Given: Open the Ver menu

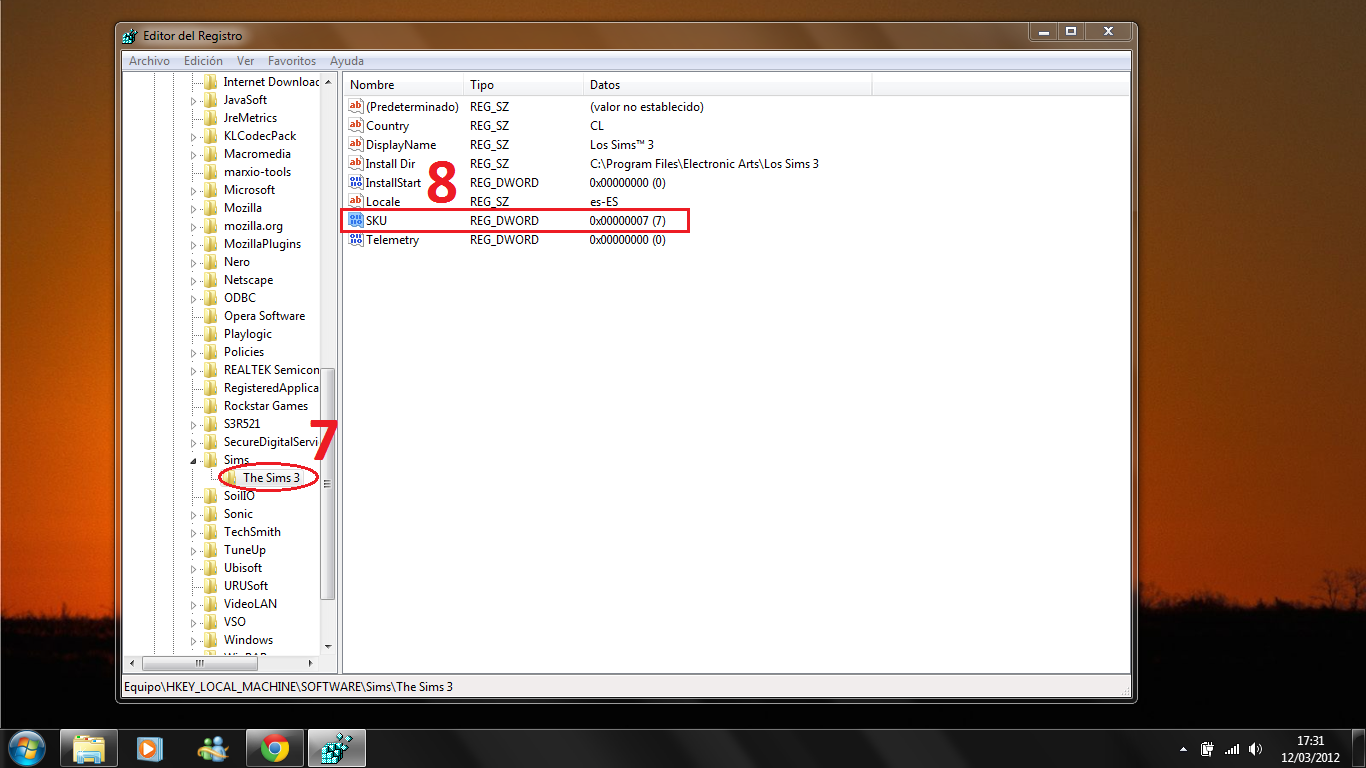Looking at the screenshot, I should [x=245, y=61].
